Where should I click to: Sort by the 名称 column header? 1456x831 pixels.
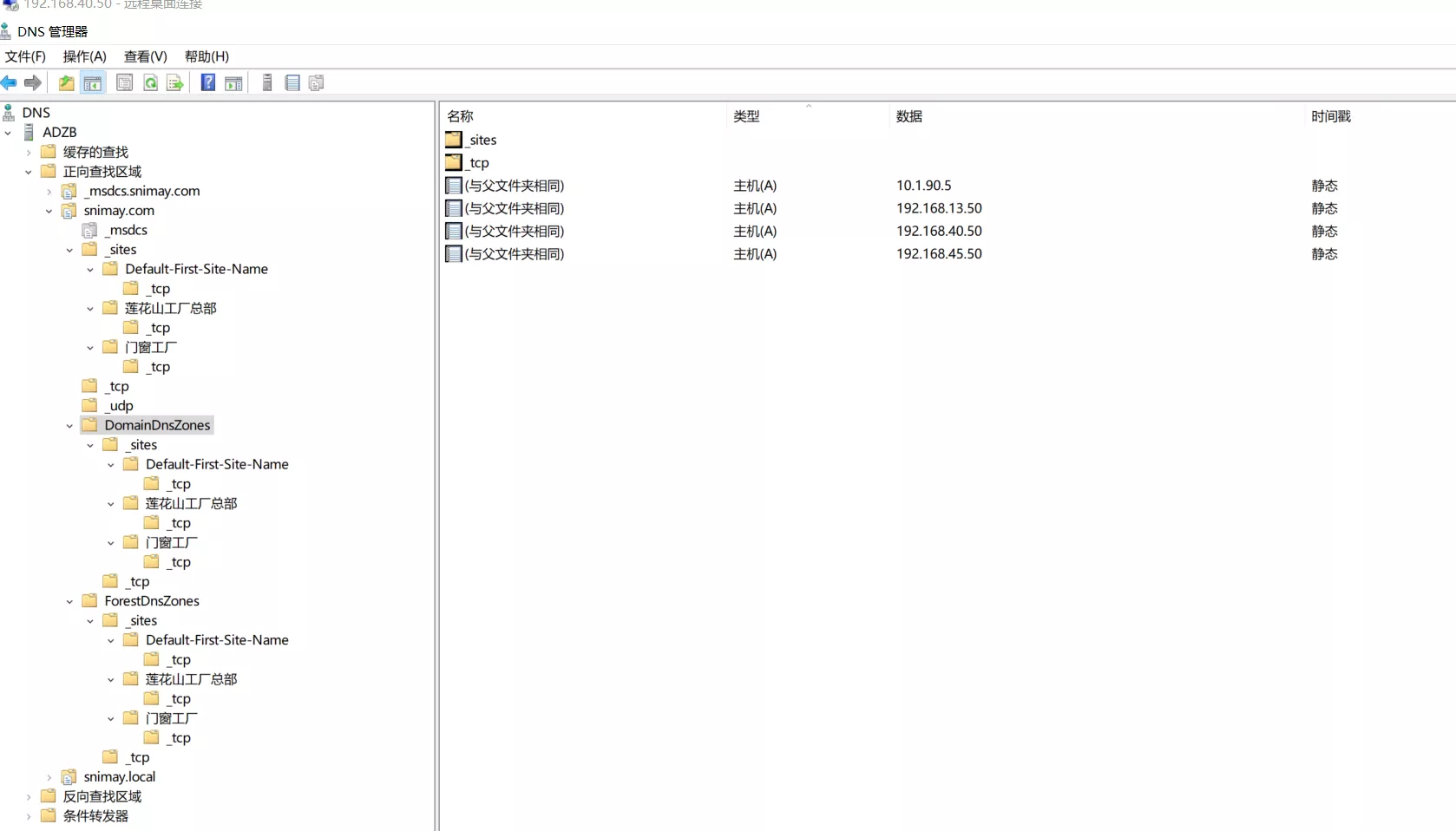click(x=460, y=116)
